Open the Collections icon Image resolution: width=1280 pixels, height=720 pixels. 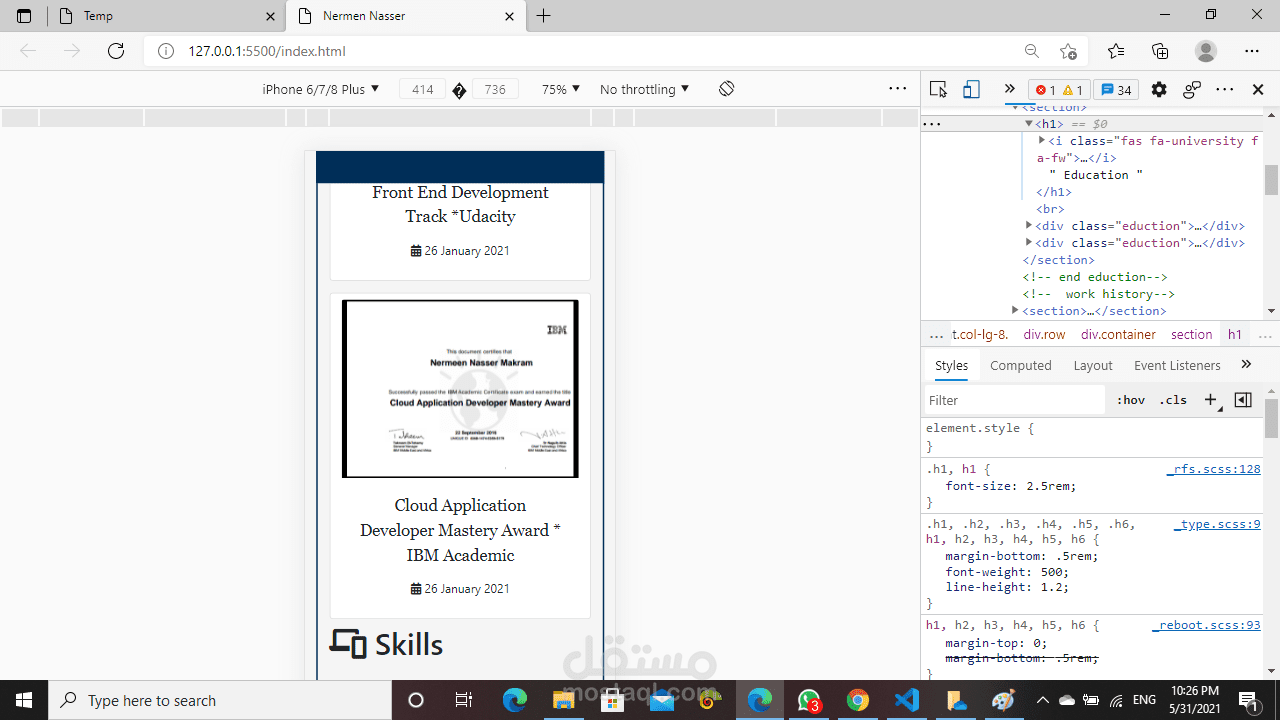point(1160,51)
